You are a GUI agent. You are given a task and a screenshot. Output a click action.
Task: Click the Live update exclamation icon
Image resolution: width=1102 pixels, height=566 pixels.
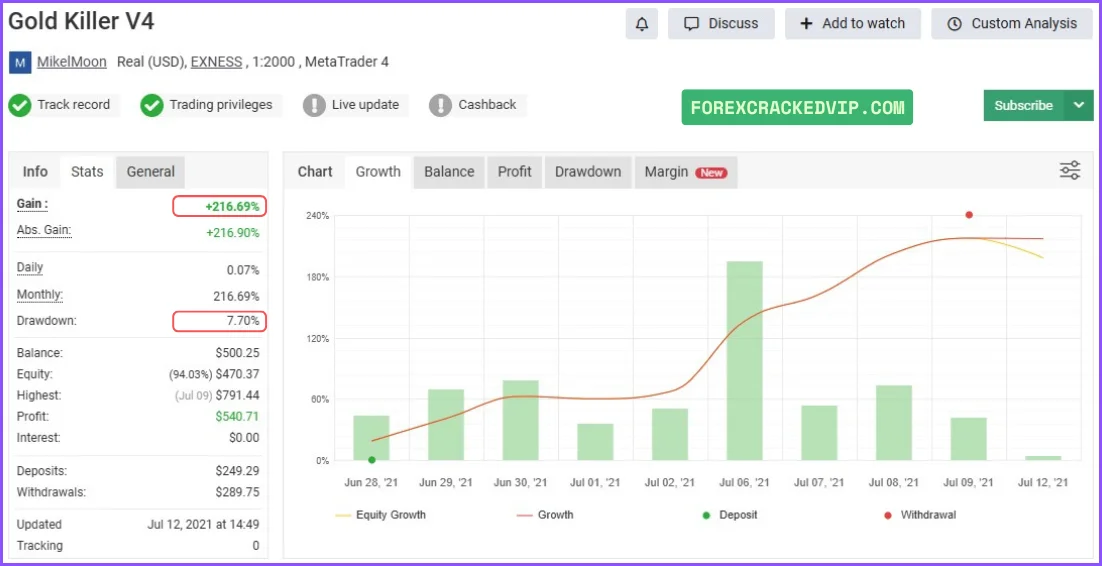click(314, 105)
